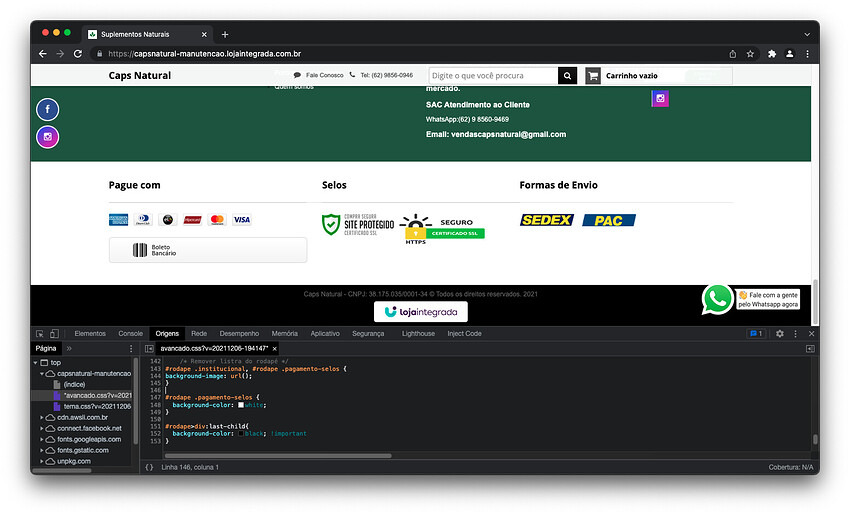Viewport: 850px width, 514px height.
Task: Switch to the Console tab
Action: click(131, 334)
